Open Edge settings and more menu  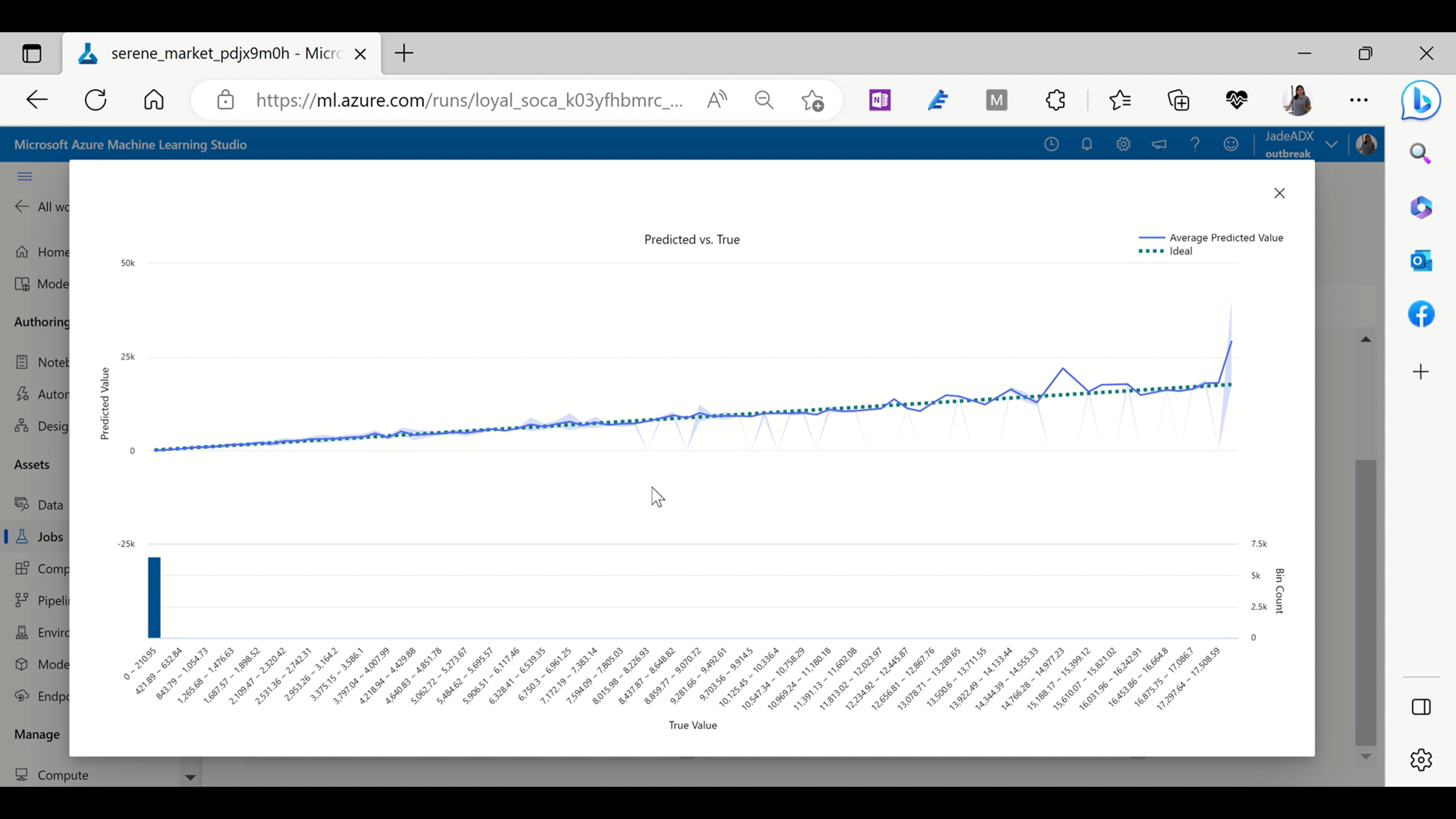[1358, 100]
